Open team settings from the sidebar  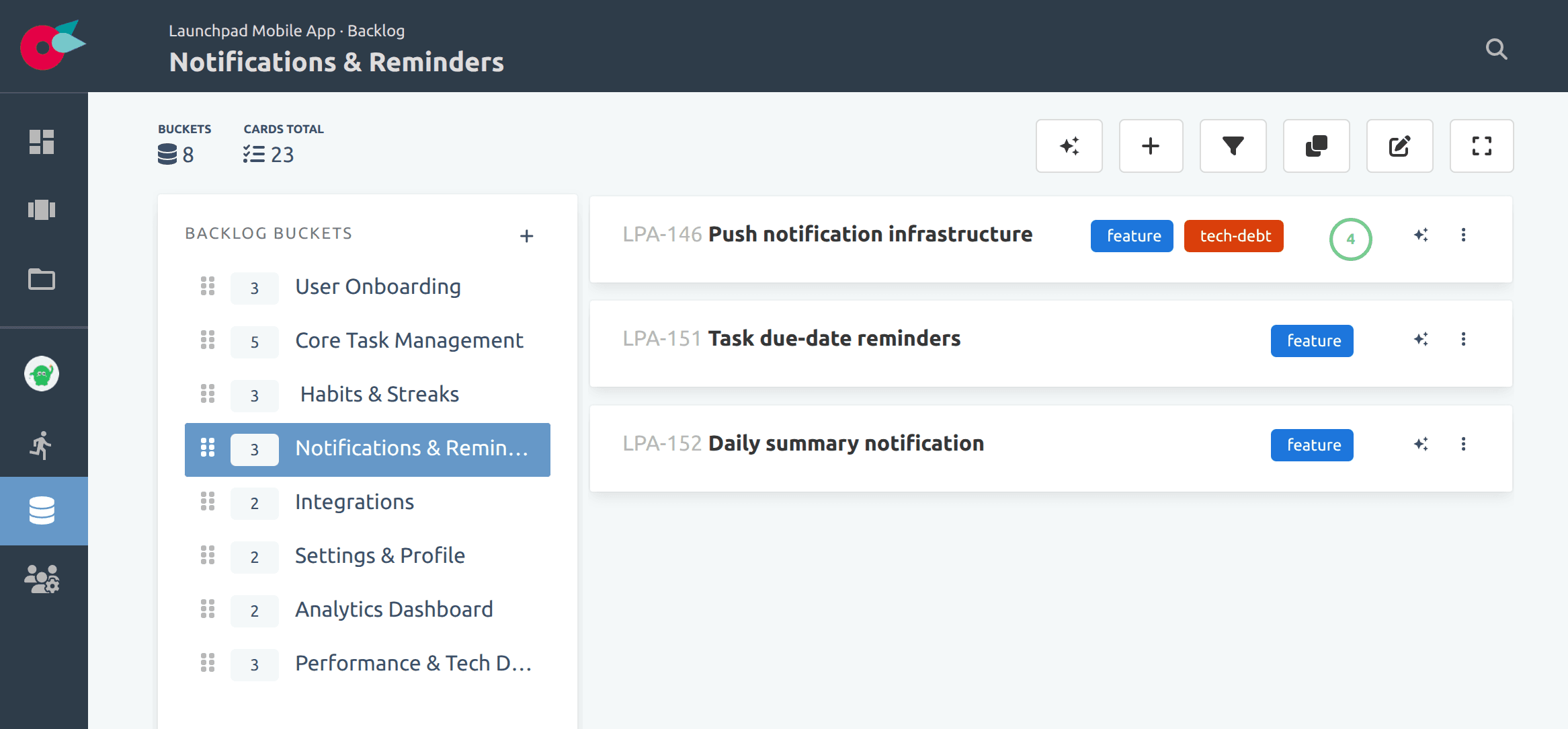pos(43,579)
